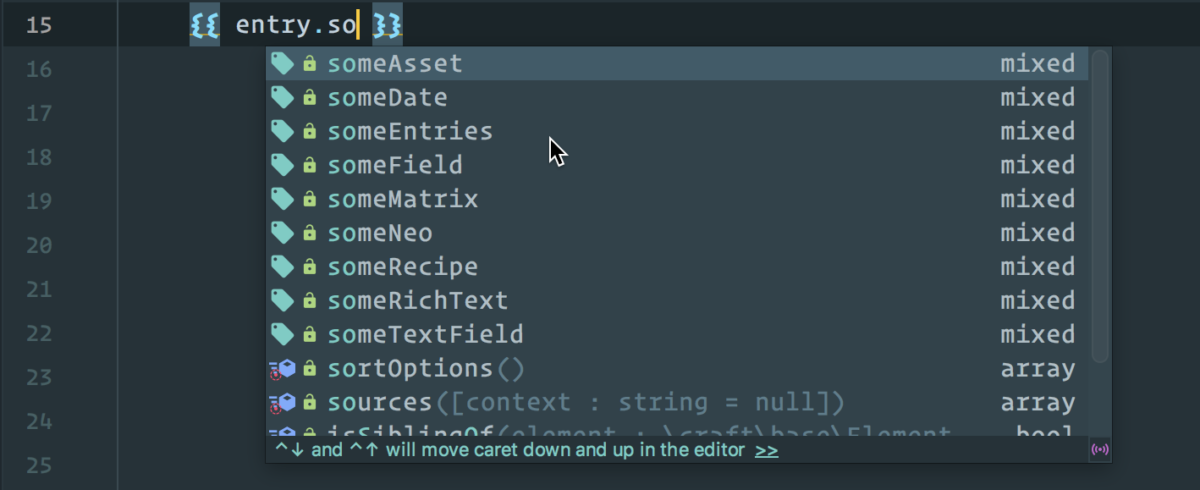Click the green lock icon next to someDate
The width and height of the screenshot is (1200, 490).
click(x=310, y=98)
